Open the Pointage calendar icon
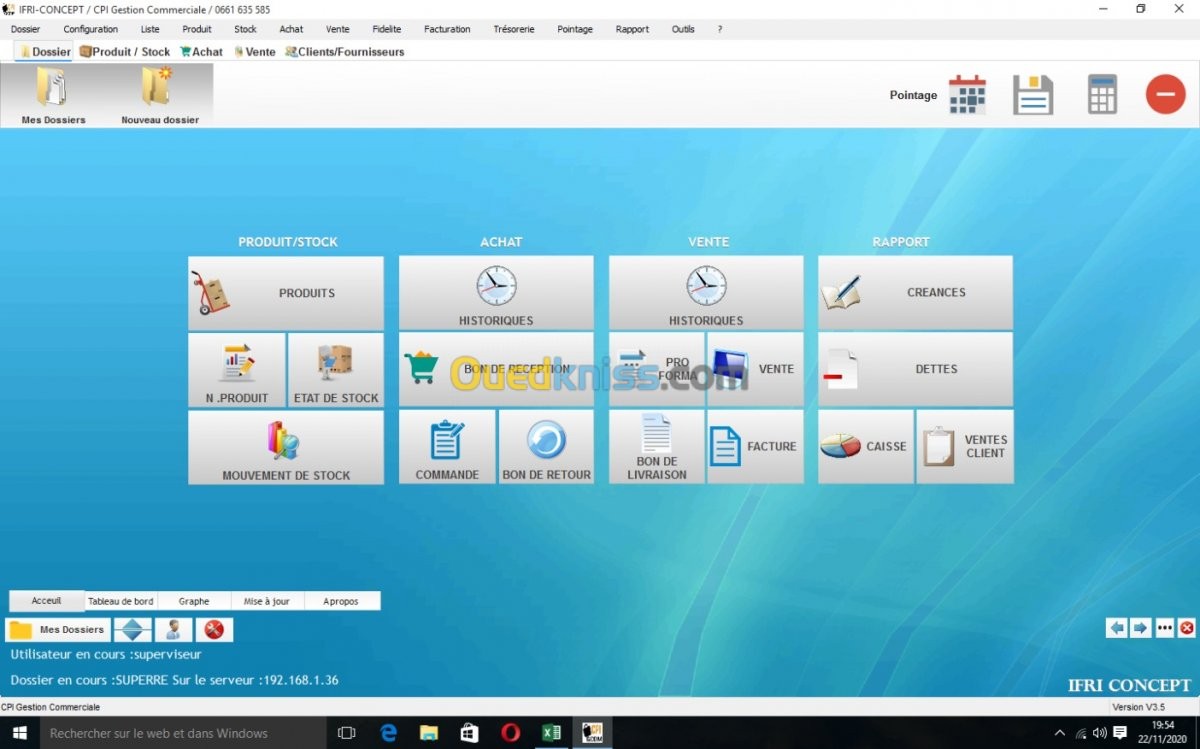 pyautogui.click(x=966, y=95)
